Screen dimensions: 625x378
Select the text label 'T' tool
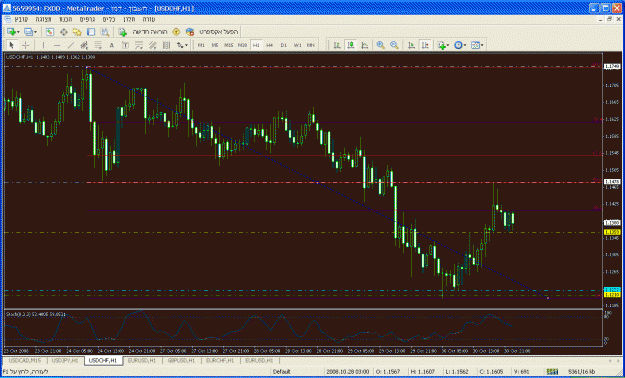(x=125, y=45)
